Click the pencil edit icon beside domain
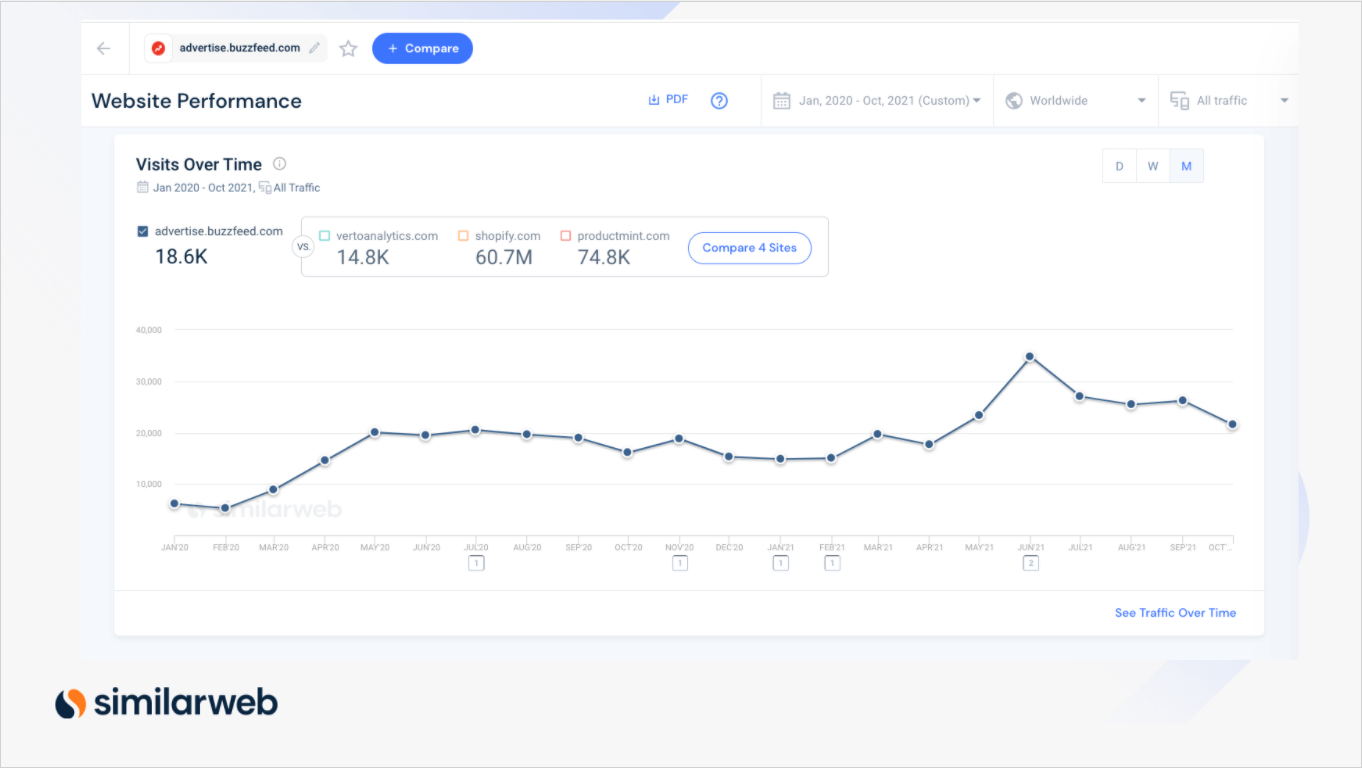Screen dimensions: 1362x768 (x=314, y=48)
